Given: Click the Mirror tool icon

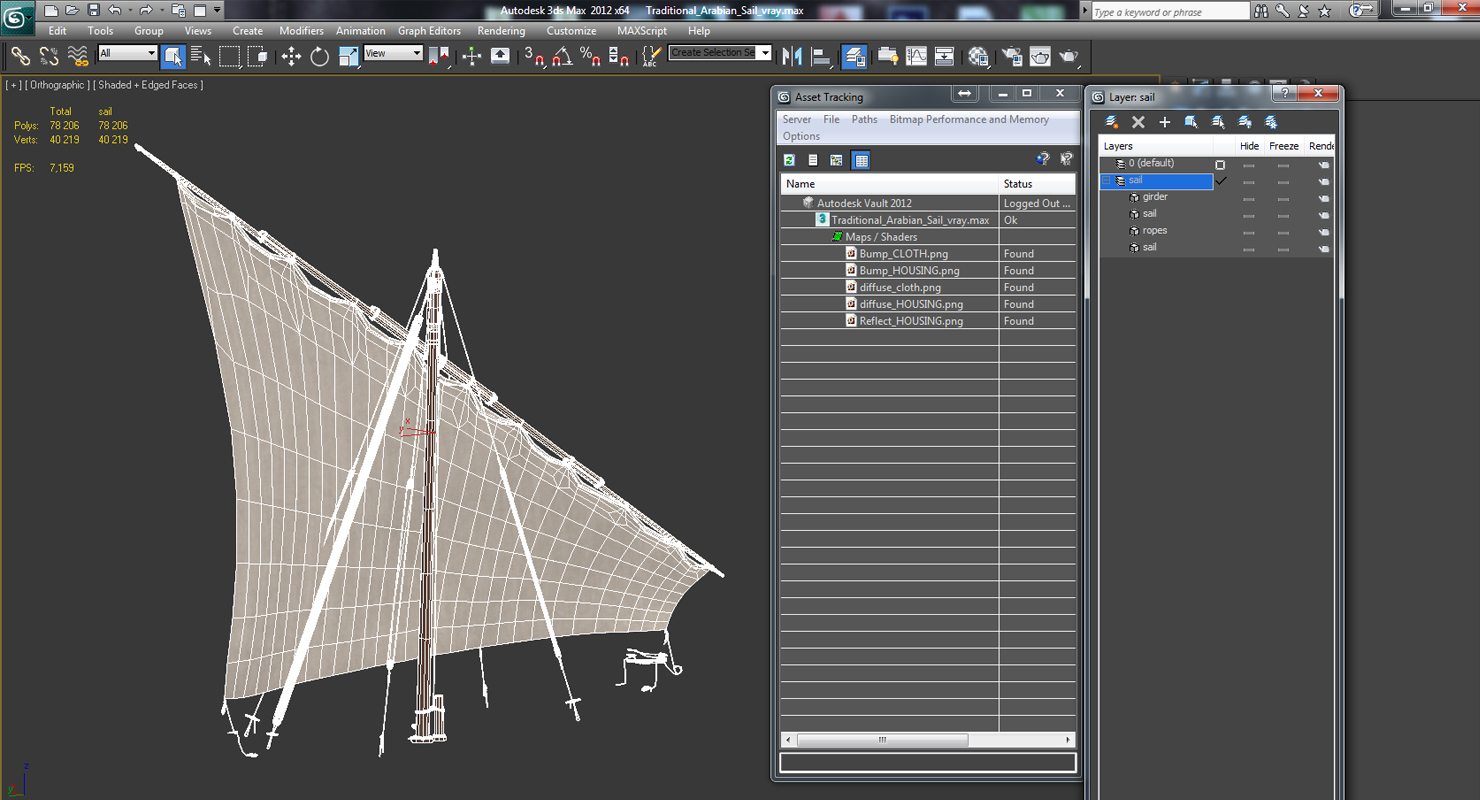Looking at the screenshot, I should [x=793, y=56].
